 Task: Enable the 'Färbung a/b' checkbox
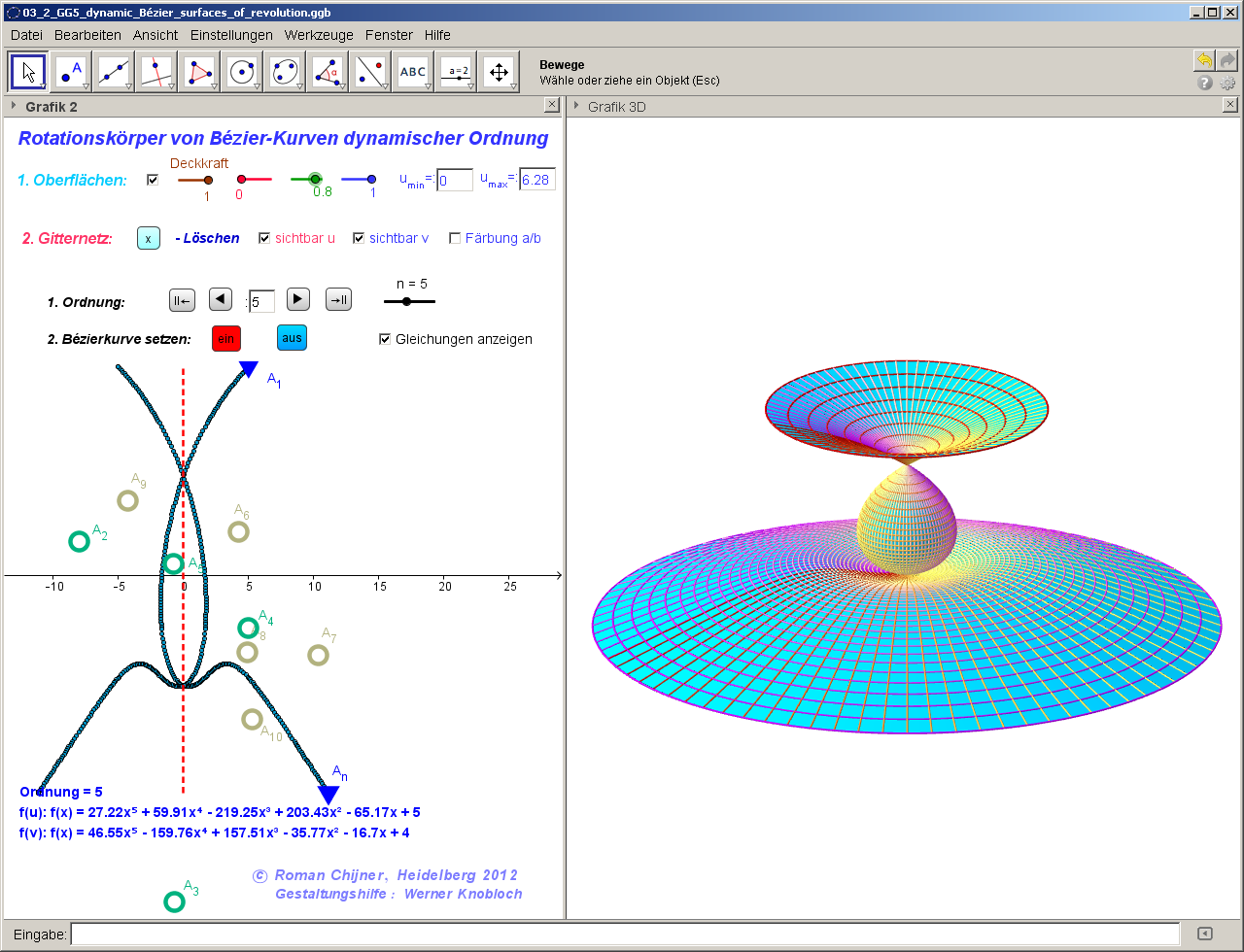click(455, 238)
